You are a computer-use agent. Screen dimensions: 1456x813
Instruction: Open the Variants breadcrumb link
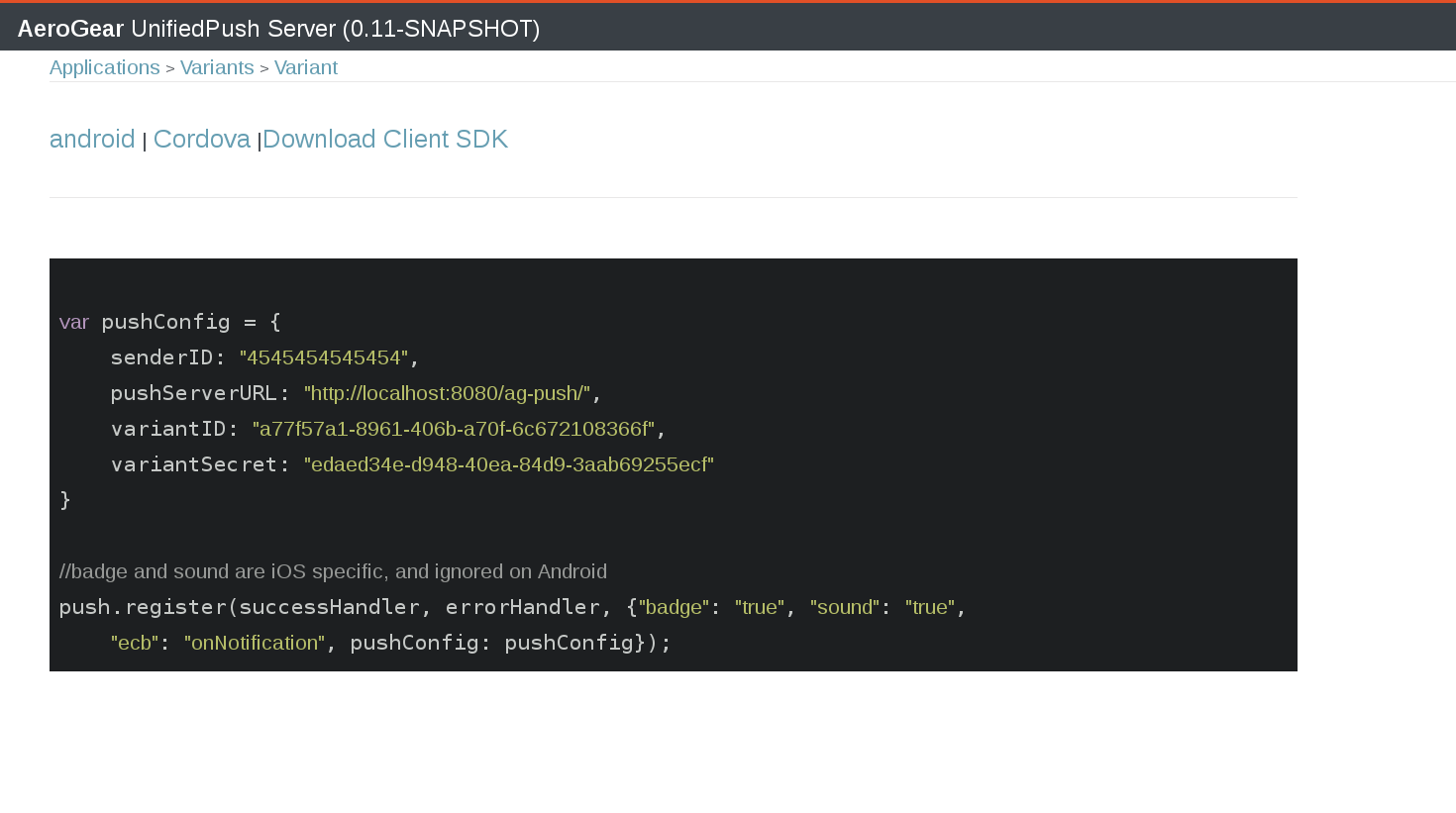pos(217,67)
